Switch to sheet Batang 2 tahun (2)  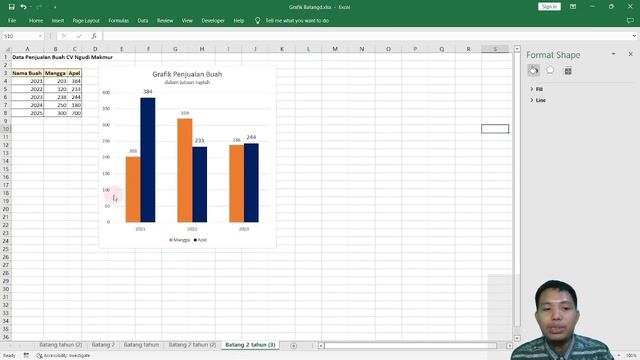192,345
